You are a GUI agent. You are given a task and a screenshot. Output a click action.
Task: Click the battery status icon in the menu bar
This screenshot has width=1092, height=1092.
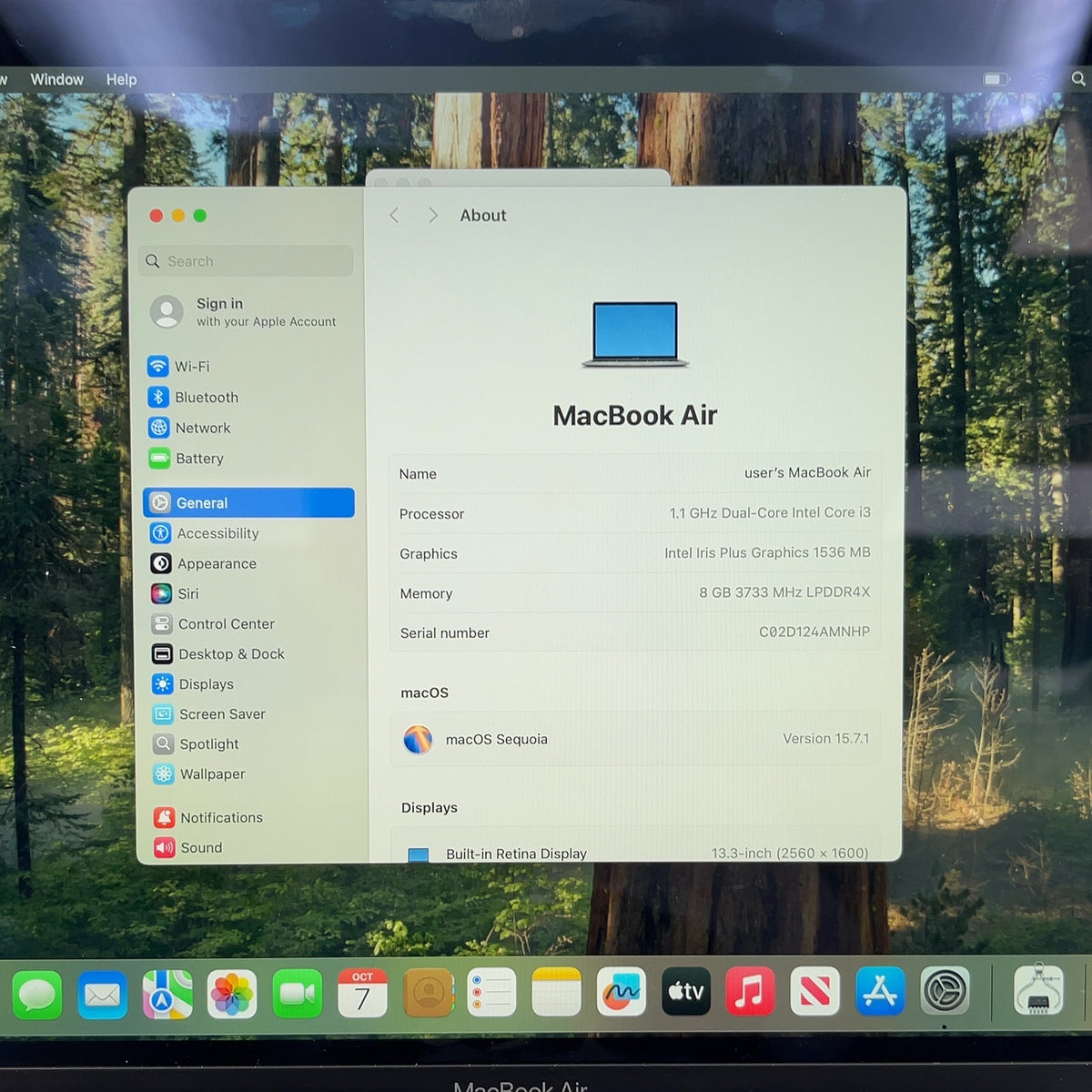996,79
